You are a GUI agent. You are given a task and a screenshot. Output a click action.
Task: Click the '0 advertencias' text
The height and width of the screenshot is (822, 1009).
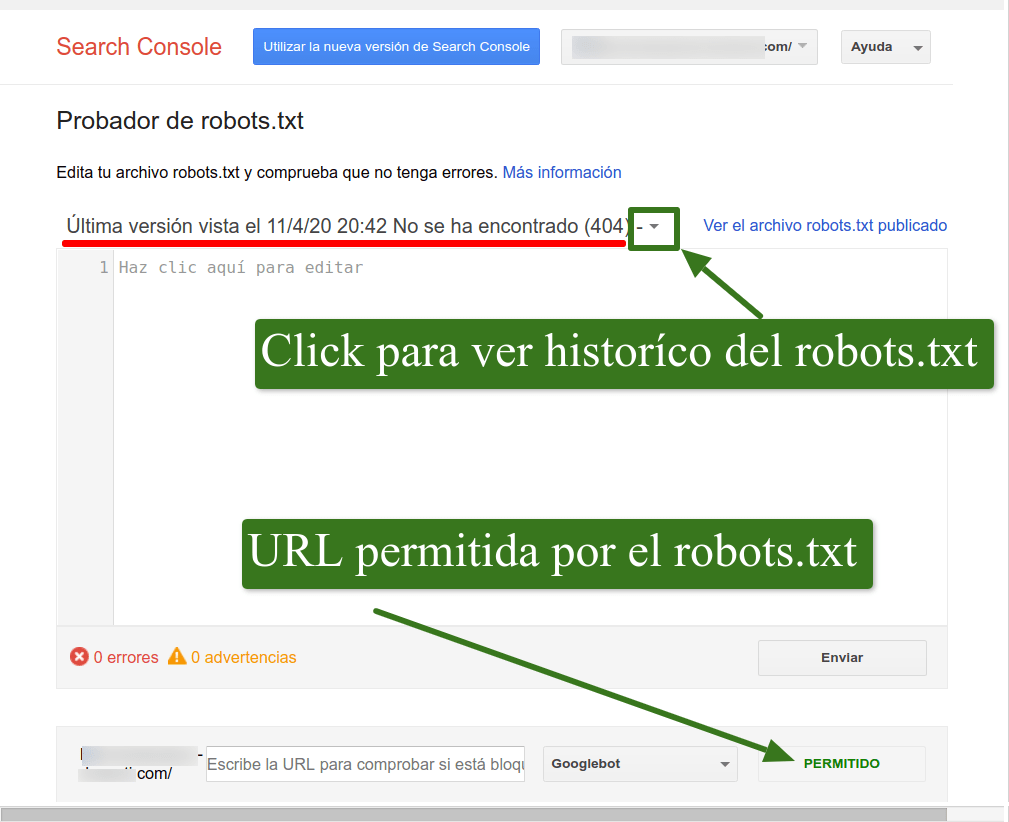point(244,657)
